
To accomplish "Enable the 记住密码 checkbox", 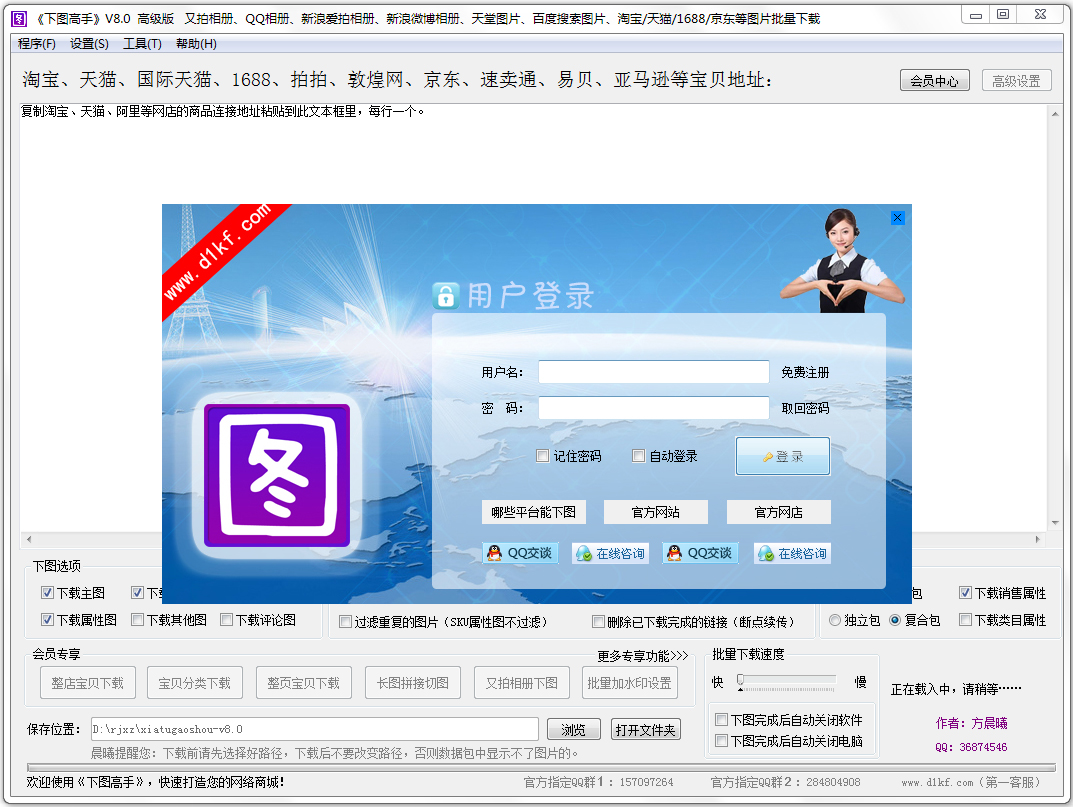I will tap(542, 455).
